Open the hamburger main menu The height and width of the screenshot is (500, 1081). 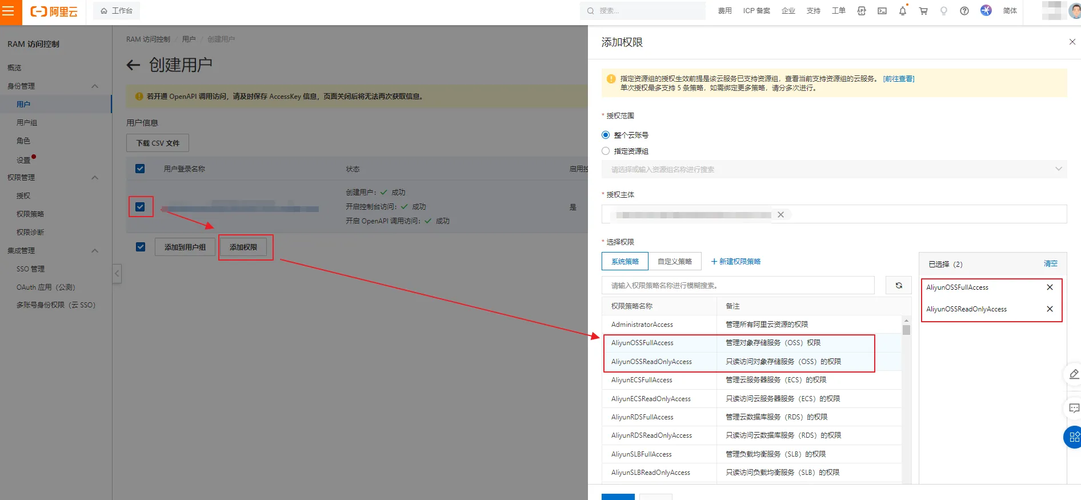tap(9, 11)
